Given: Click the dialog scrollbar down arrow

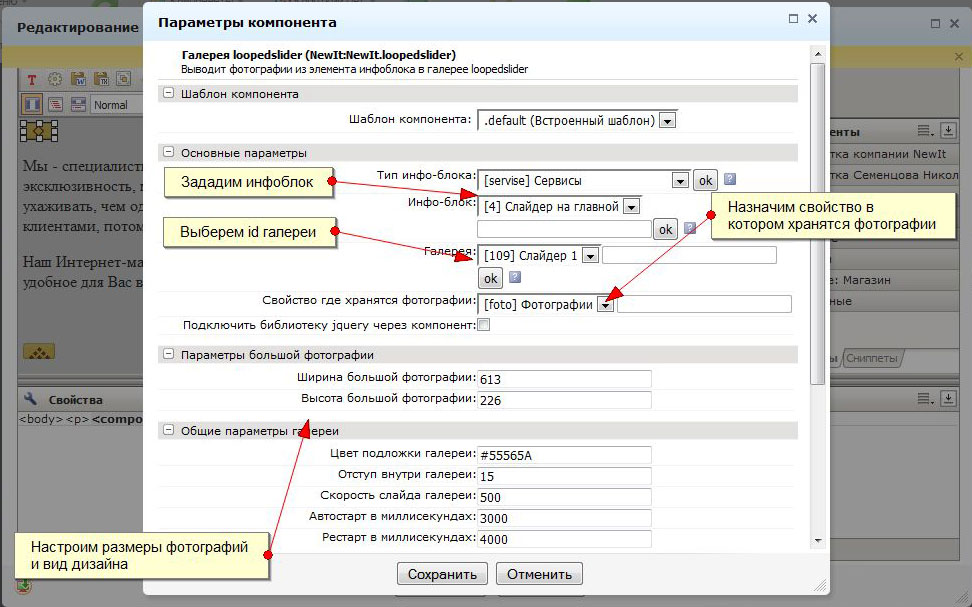Looking at the screenshot, I should [x=818, y=541].
